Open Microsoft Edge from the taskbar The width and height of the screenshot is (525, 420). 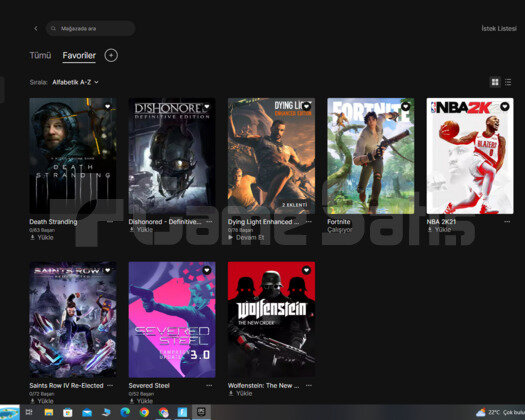point(125,412)
